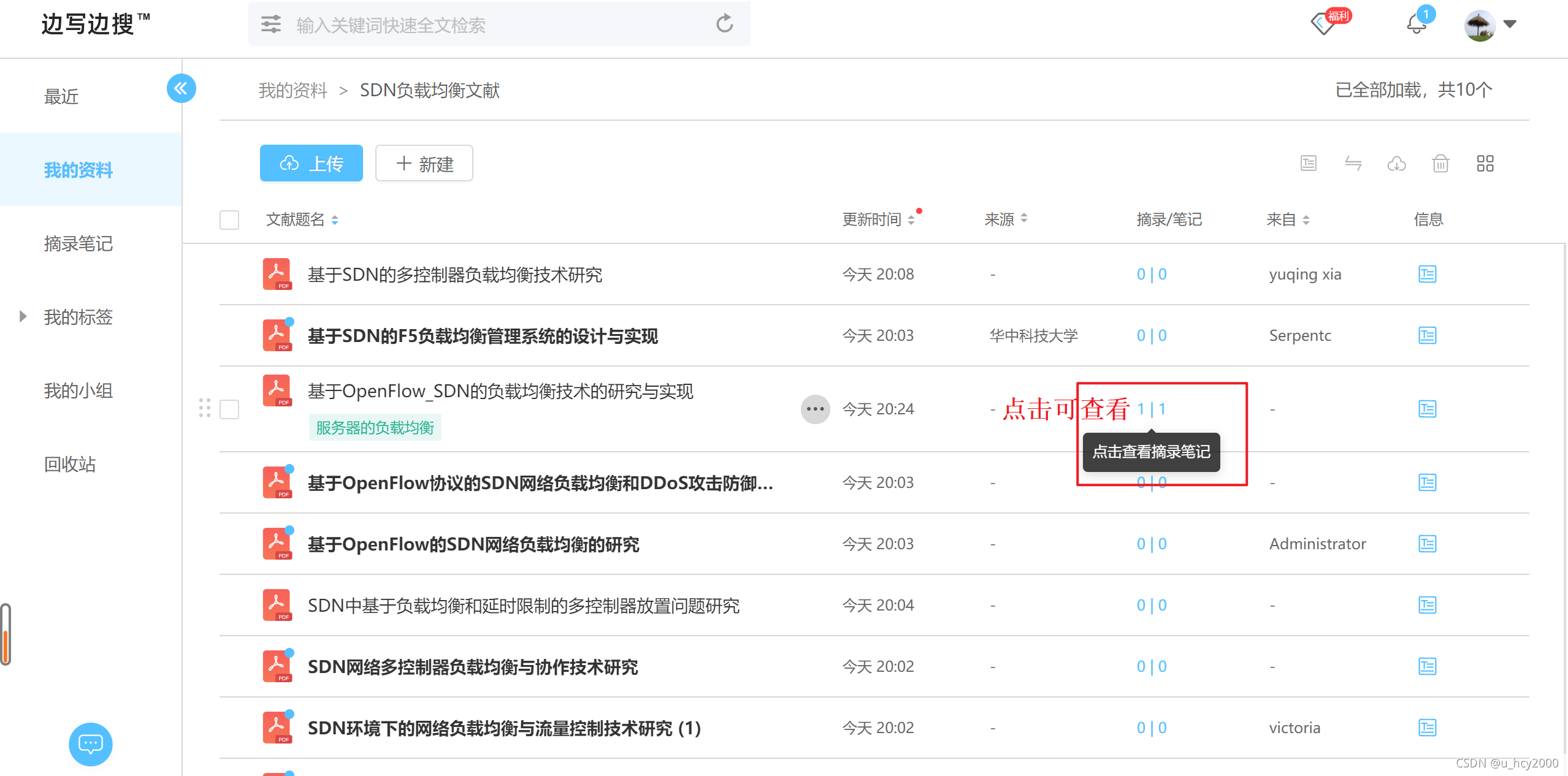
Task: Open 摘录笔记 in sidebar
Action: [78, 243]
